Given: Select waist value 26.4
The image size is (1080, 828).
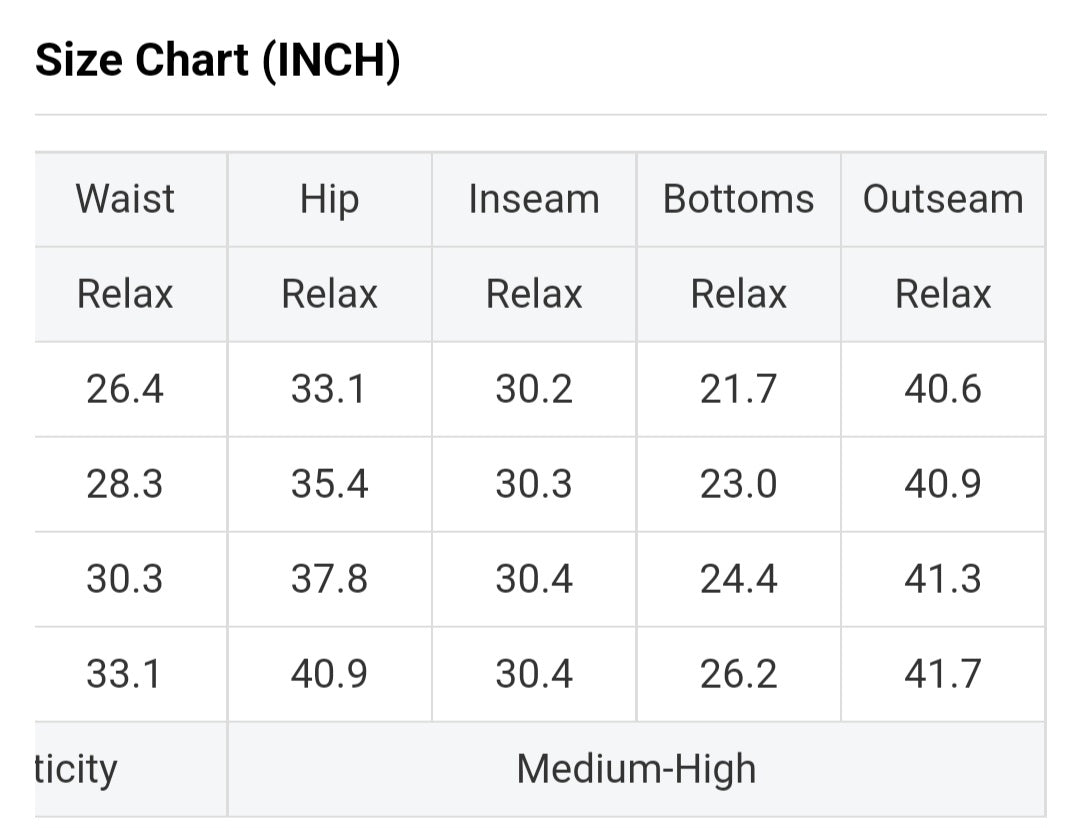Looking at the screenshot, I should [125, 389].
